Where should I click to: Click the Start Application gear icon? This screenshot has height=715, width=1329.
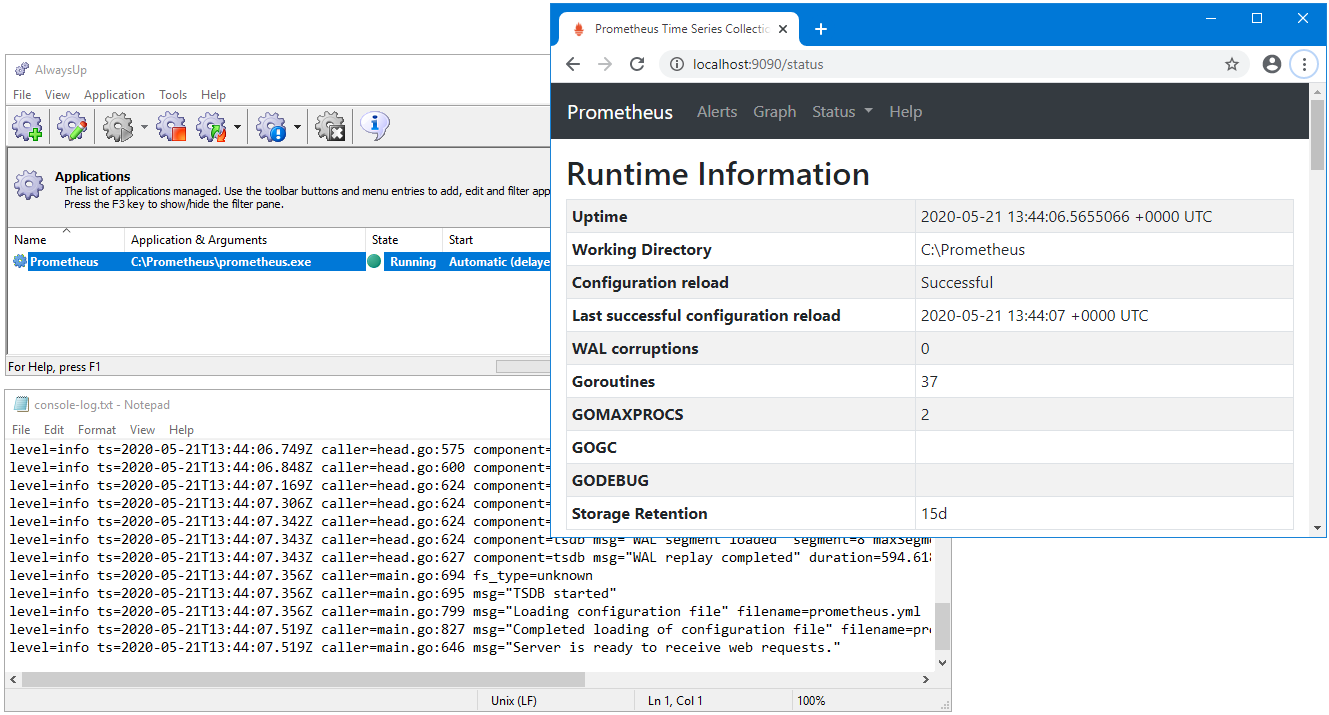(x=119, y=127)
